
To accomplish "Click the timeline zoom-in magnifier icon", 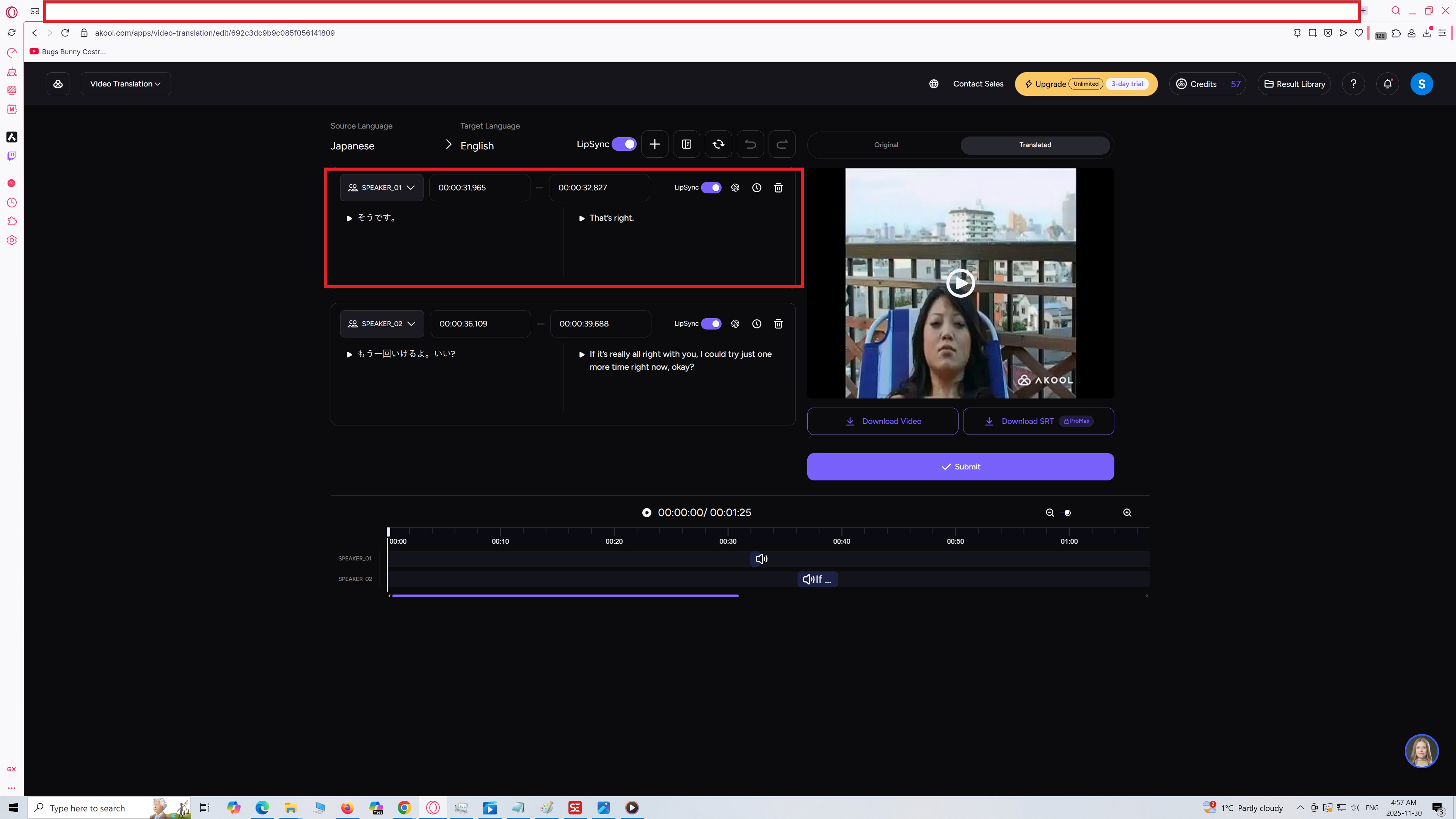I will 1127,513.
